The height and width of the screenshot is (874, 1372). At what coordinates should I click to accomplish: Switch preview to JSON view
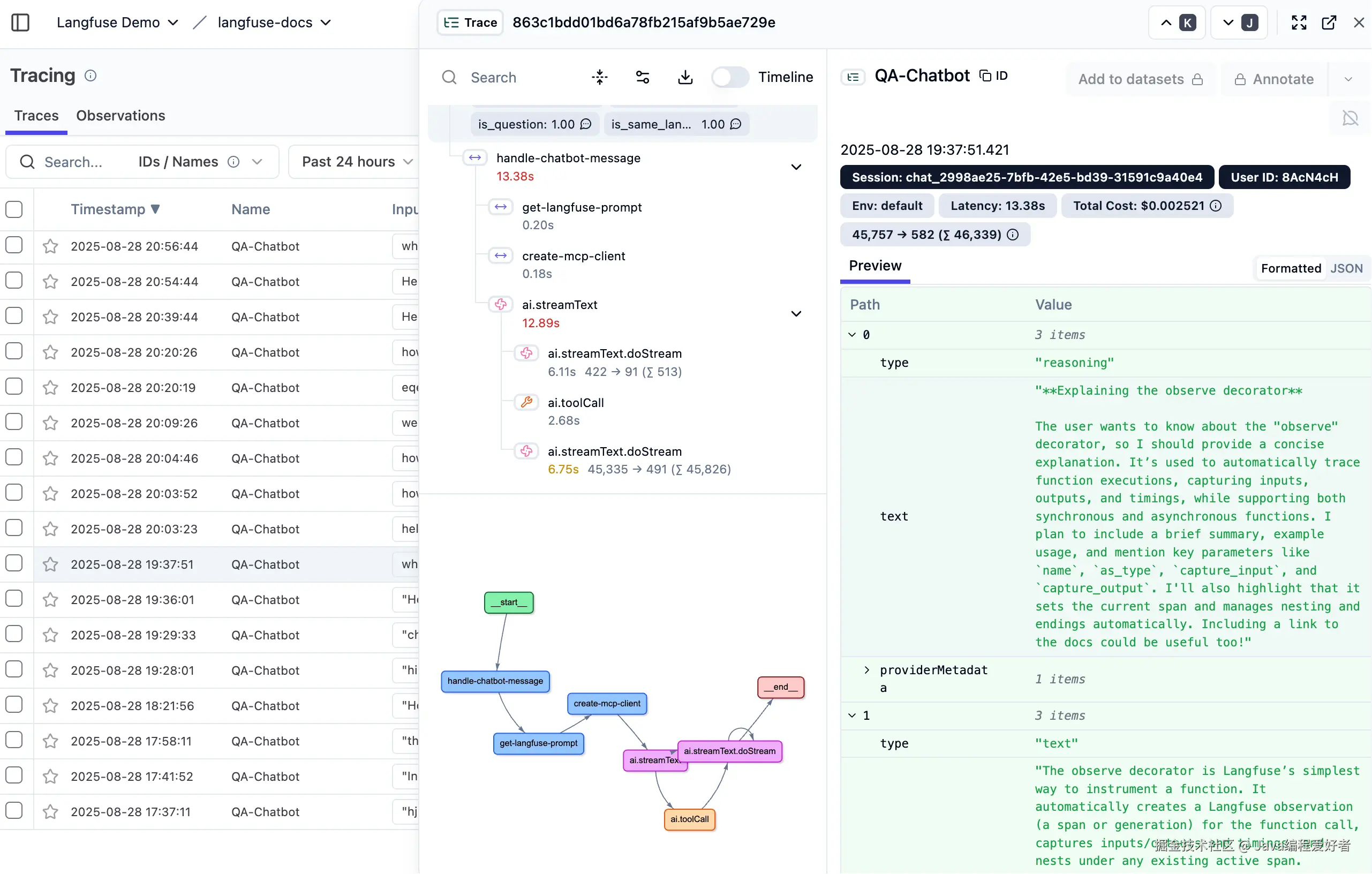pyautogui.click(x=1346, y=268)
